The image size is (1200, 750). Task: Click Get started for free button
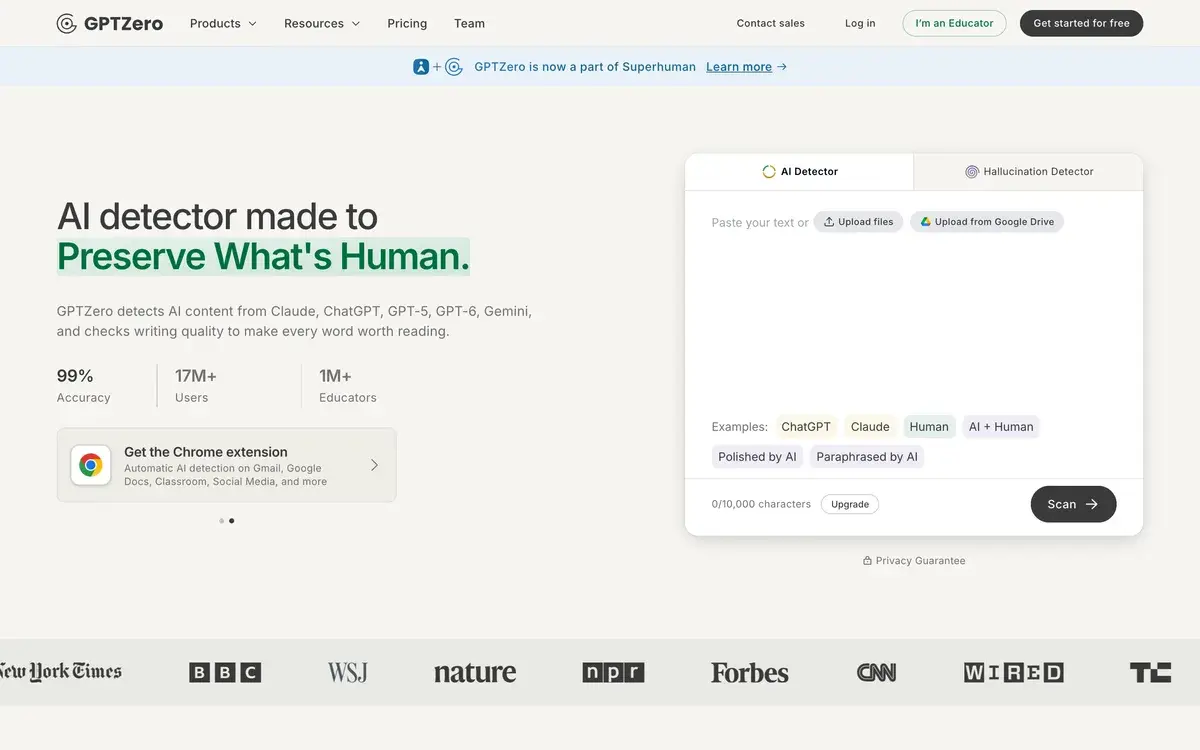pyautogui.click(x=1081, y=23)
